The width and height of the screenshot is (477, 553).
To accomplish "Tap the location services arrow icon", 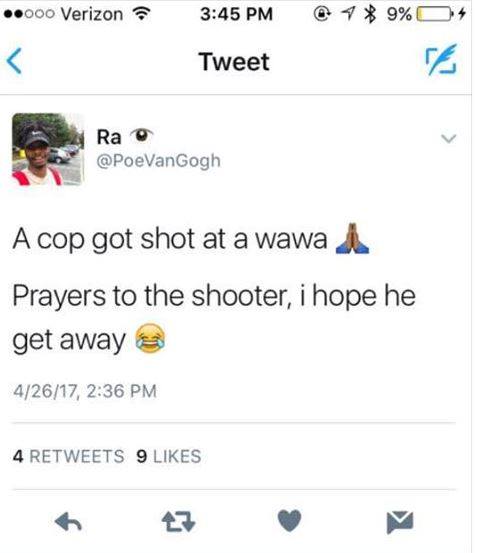I will [348, 14].
